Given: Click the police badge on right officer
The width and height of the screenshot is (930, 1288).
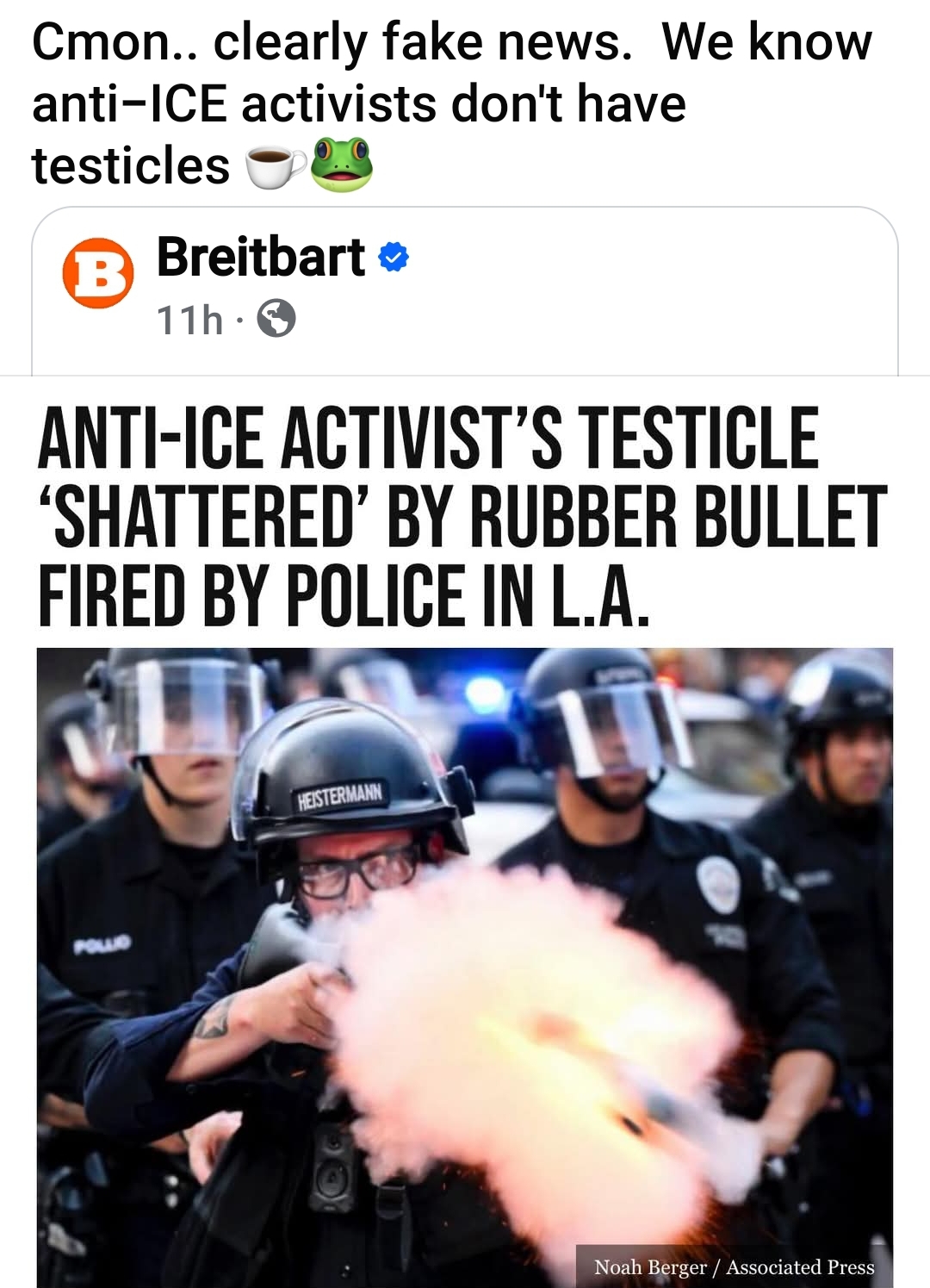Looking at the screenshot, I should (x=718, y=886).
